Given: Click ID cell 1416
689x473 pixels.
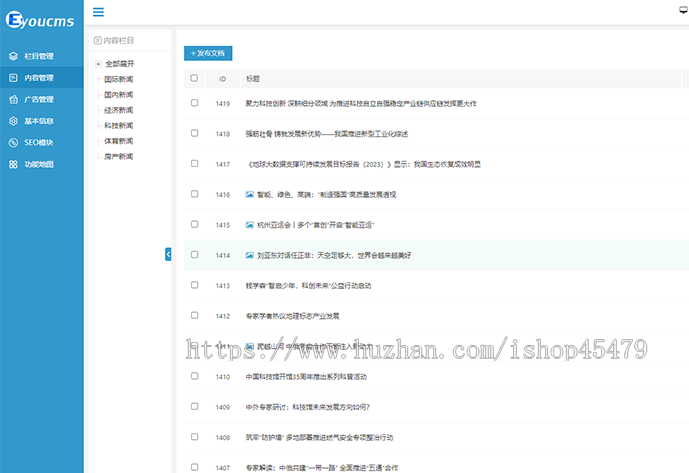Looking at the screenshot, I should 223,194.
